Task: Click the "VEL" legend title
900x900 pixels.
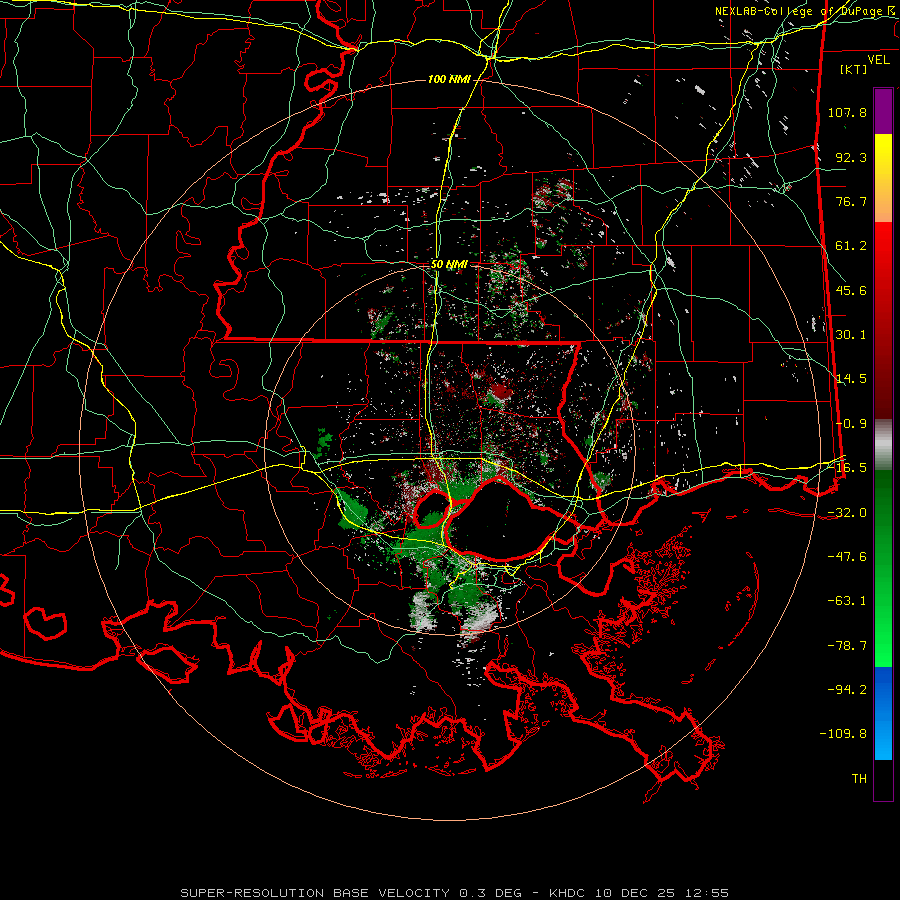Action: click(x=878, y=60)
